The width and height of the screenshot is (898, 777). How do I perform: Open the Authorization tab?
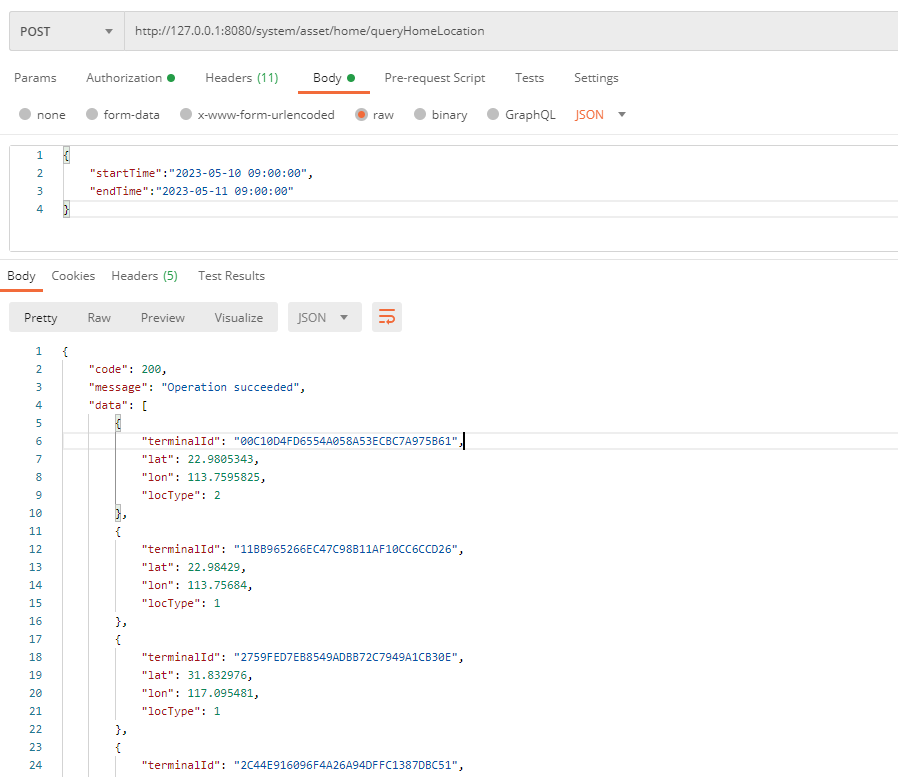click(x=130, y=78)
